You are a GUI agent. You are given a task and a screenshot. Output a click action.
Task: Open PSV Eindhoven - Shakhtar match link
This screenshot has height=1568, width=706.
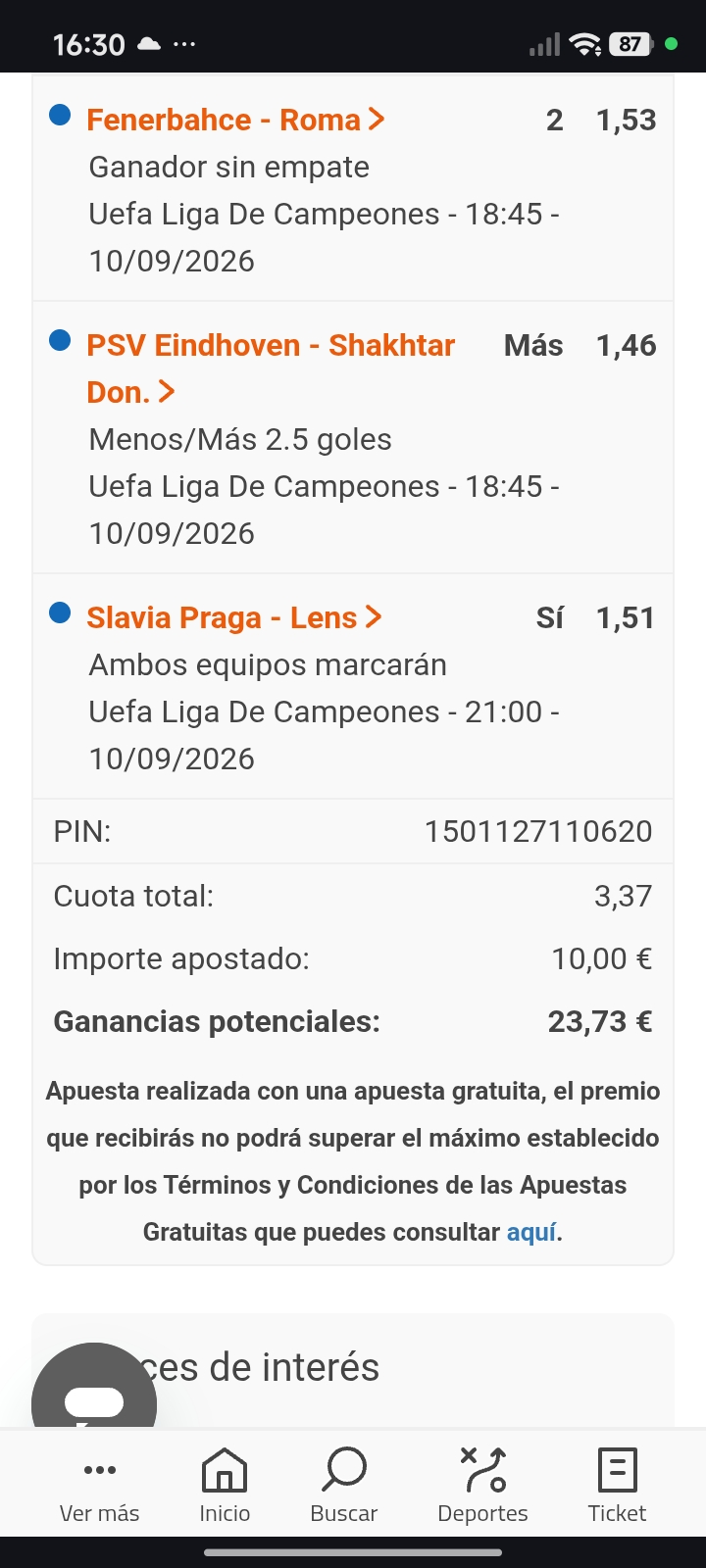(x=271, y=368)
